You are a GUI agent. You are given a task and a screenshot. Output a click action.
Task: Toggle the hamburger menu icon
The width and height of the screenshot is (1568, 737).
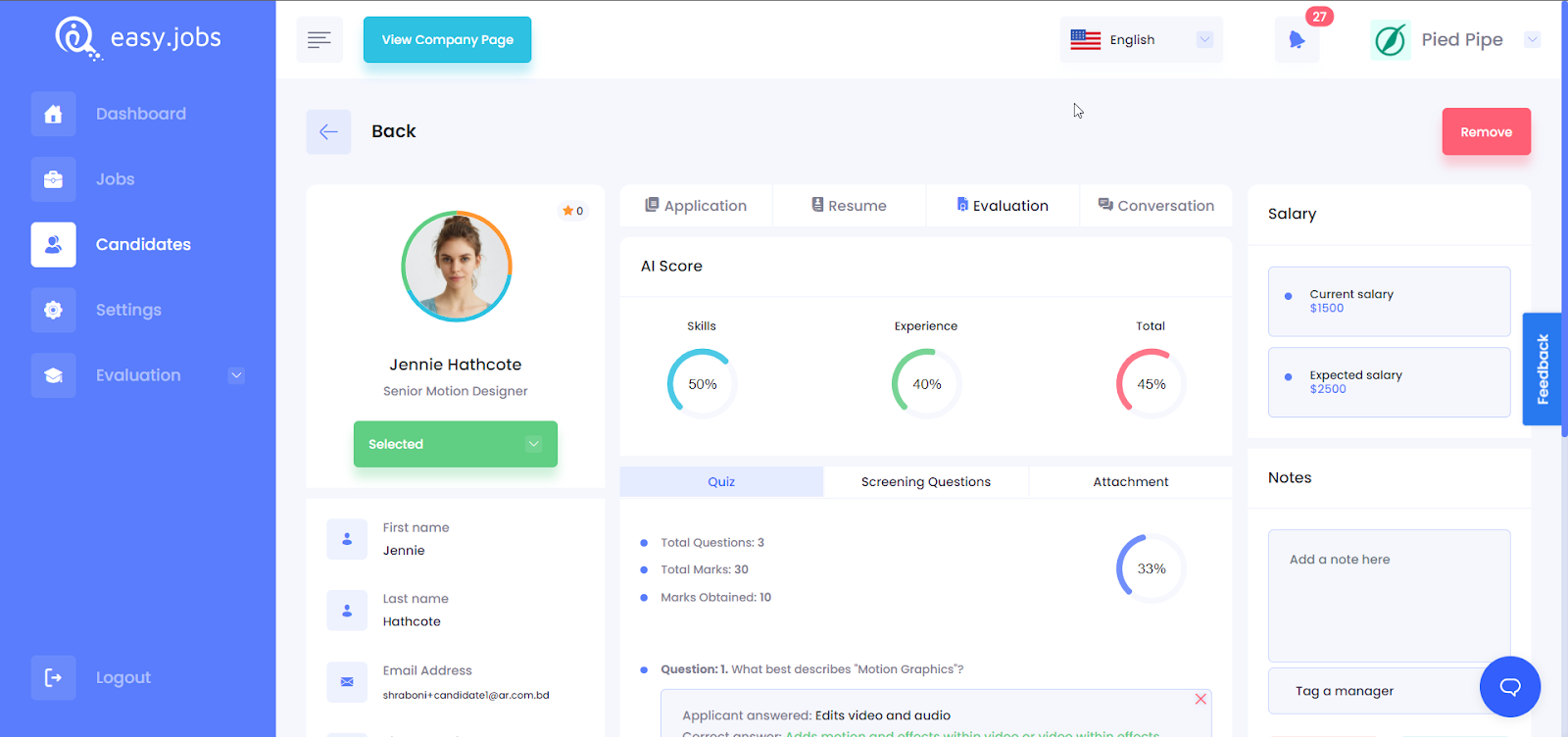(x=319, y=39)
